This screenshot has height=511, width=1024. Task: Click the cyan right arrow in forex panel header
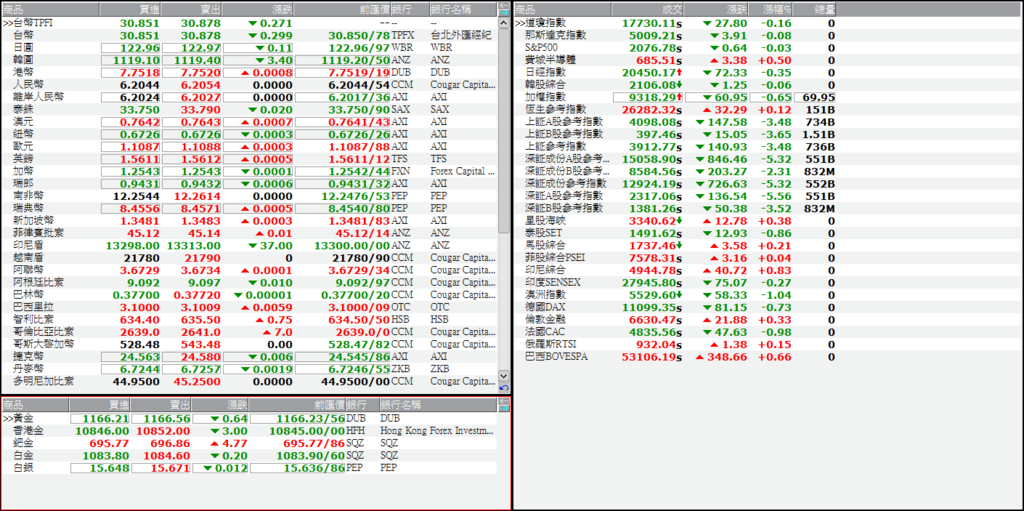[x=504, y=12]
